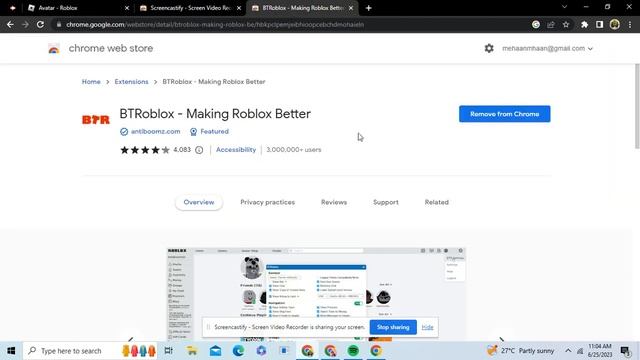Go to the Home breadcrumb
Viewport: 640px width, 360px height.
(x=91, y=82)
